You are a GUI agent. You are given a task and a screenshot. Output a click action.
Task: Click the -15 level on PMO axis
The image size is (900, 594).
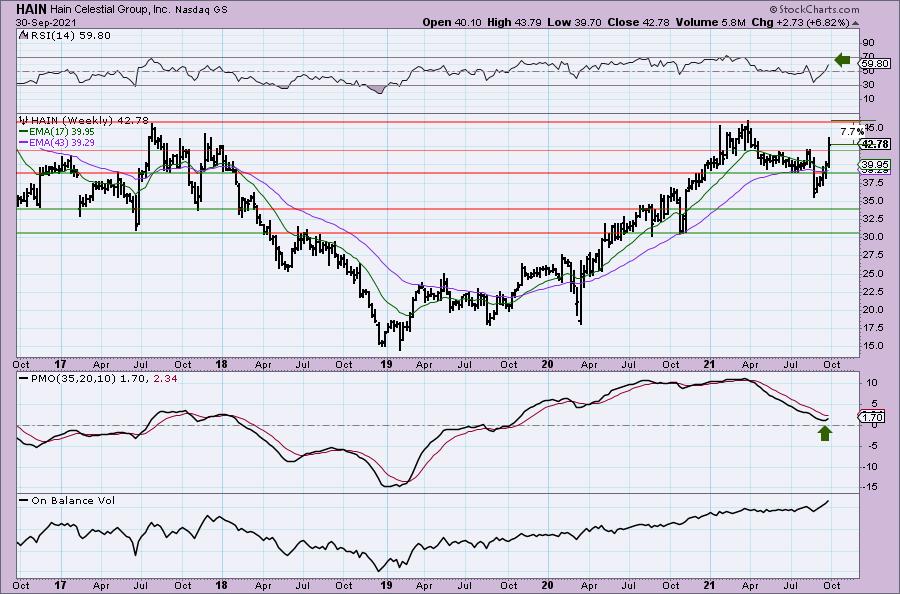[x=870, y=487]
